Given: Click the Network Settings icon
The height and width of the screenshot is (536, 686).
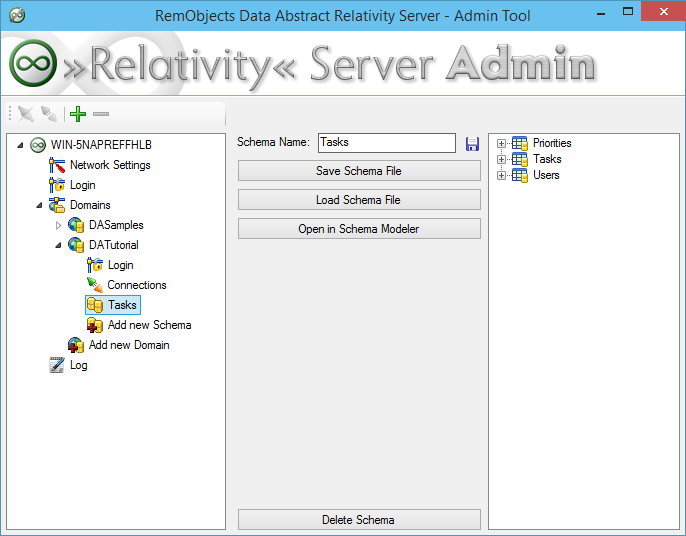Looking at the screenshot, I should tap(57, 165).
